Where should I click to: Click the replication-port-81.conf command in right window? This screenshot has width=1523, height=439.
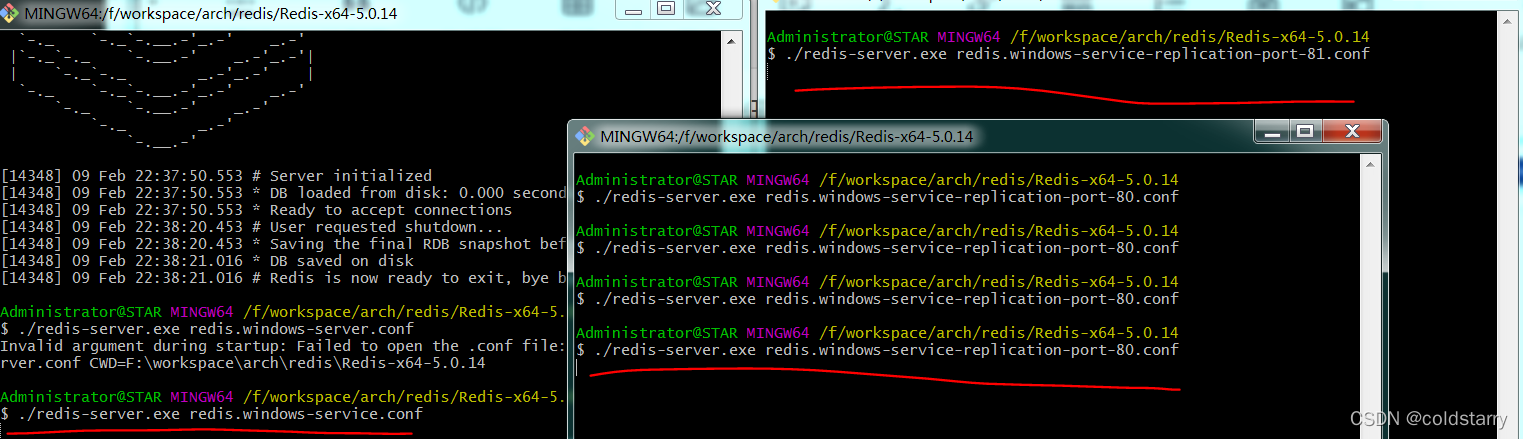(x=1068, y=54)
